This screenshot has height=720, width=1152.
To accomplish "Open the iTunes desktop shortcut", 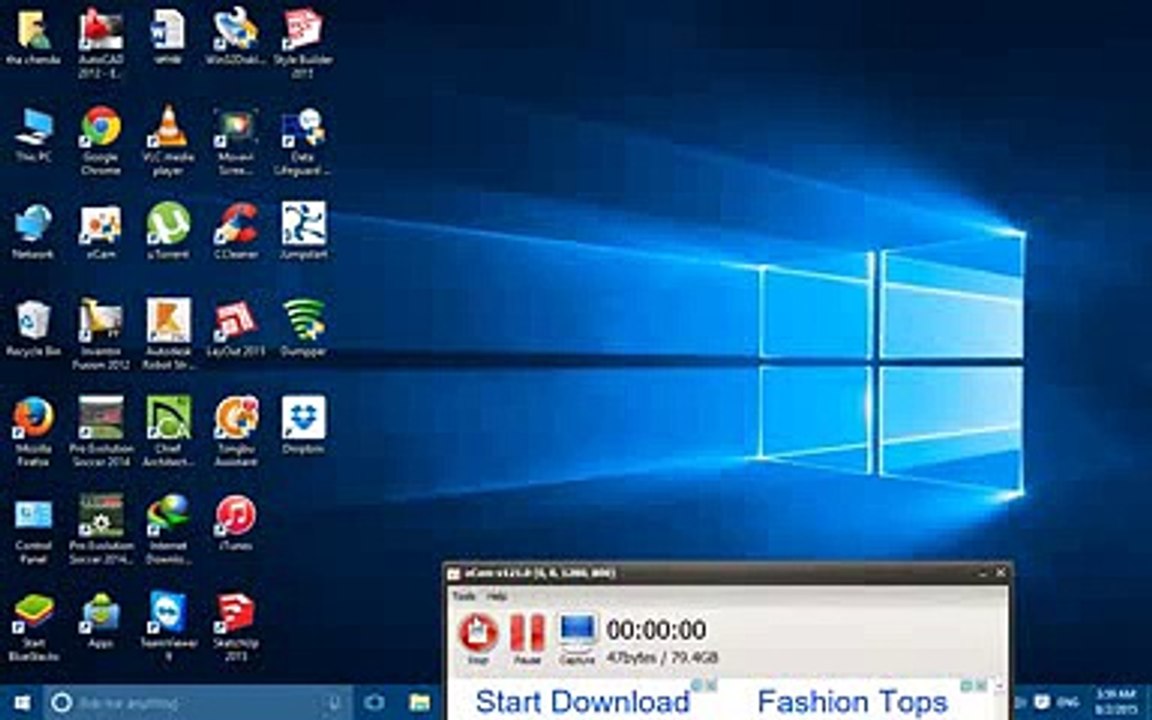I will pyautogui.click(x=235, y=523).
